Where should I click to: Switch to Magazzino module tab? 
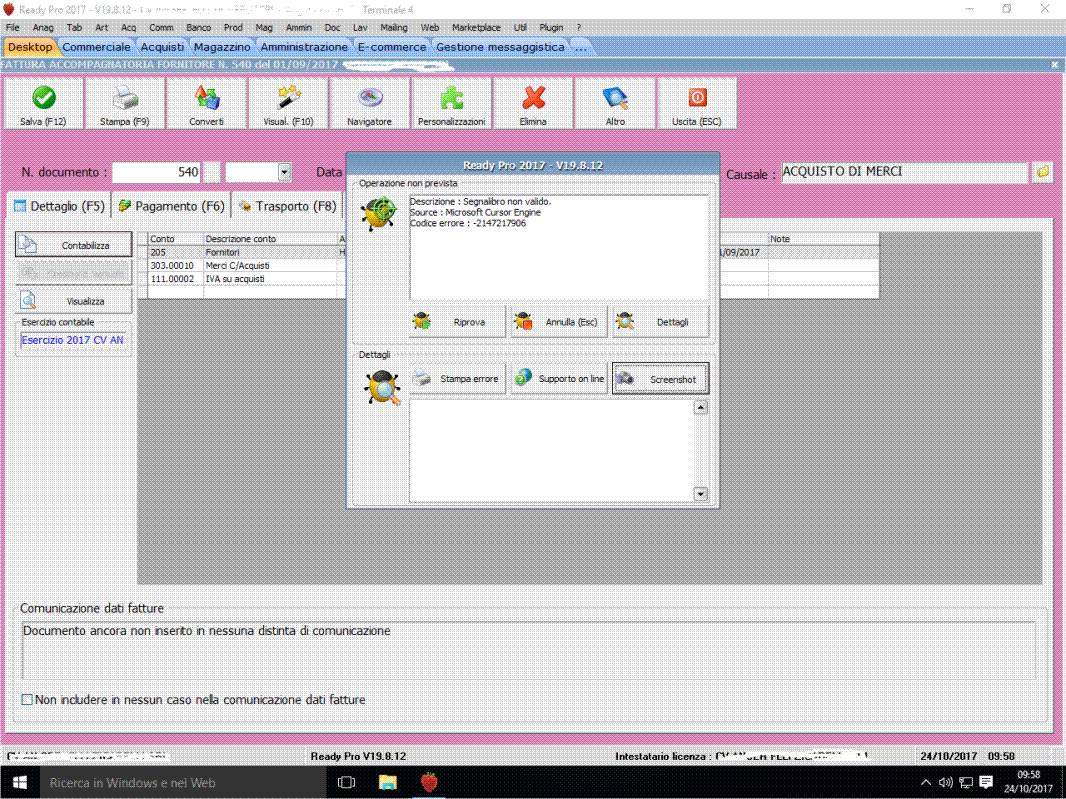(222, 47)
